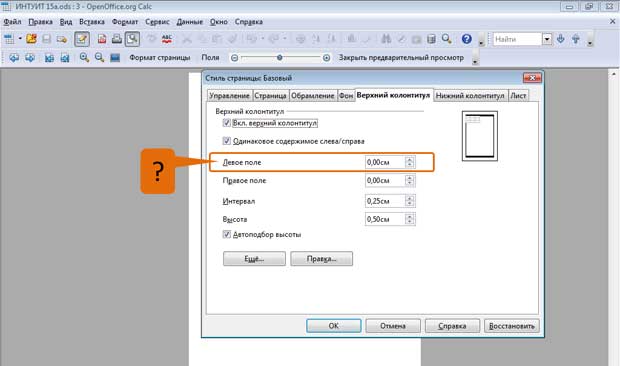Click the Восстановить button
This screenshot has width=620, height=366.
click(512, 326)
